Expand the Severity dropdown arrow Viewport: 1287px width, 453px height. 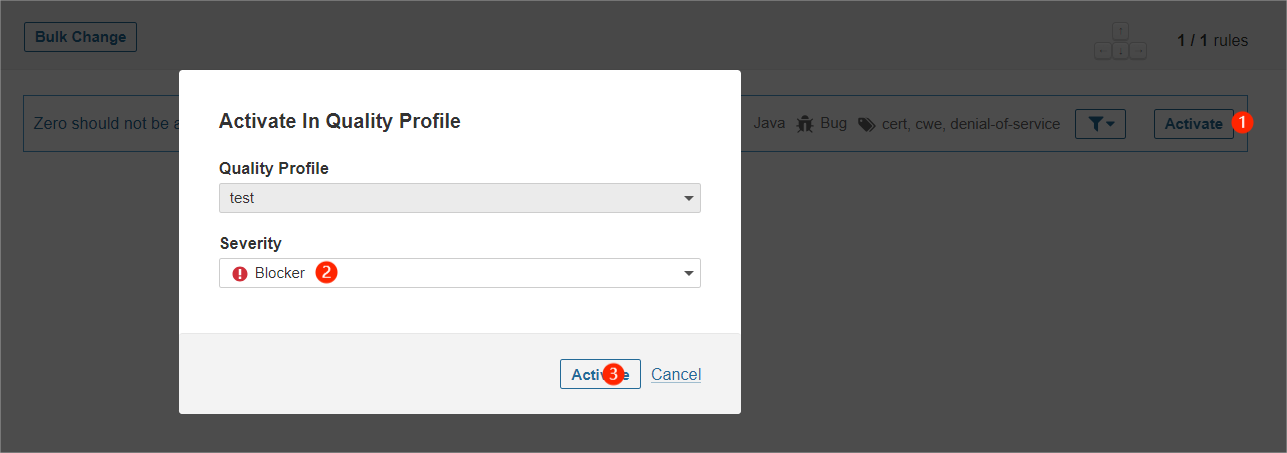688,273
